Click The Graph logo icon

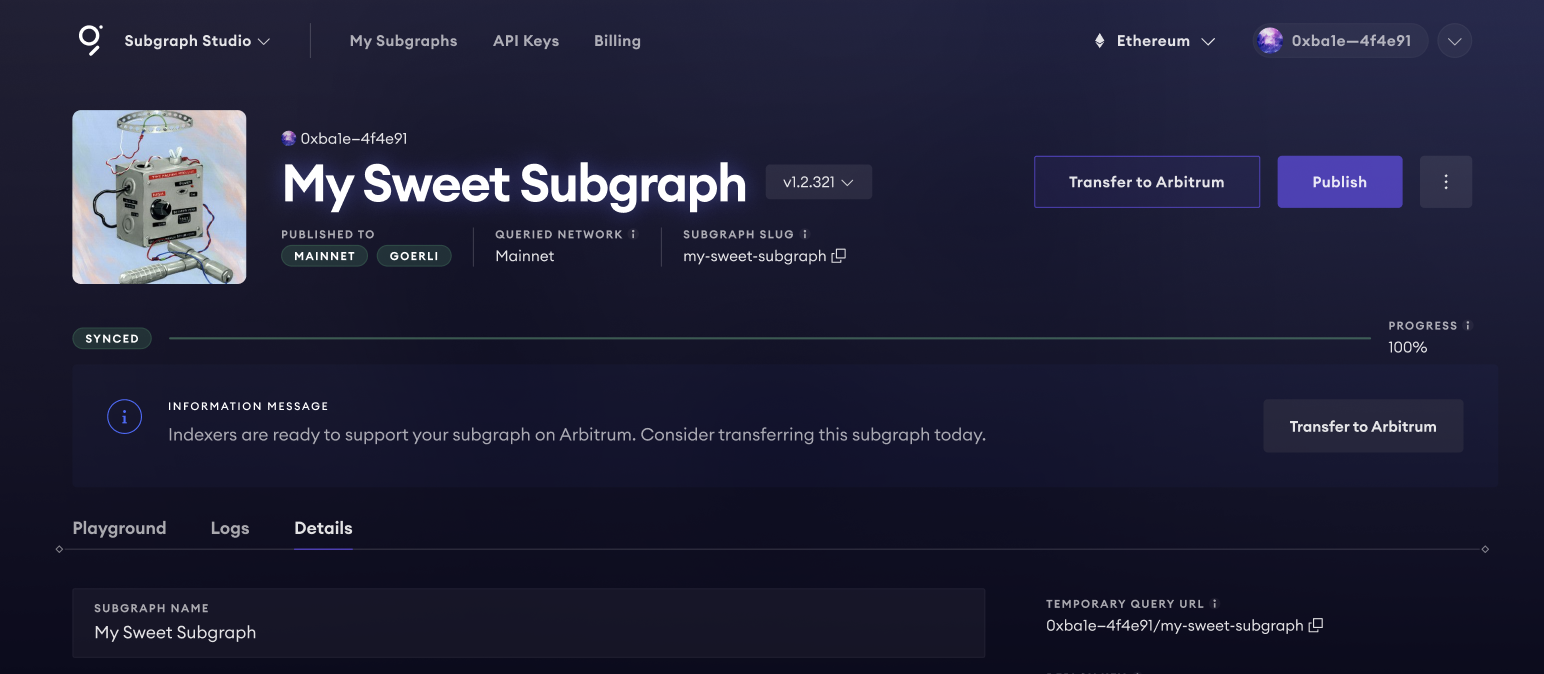click(x=91, y=40)
